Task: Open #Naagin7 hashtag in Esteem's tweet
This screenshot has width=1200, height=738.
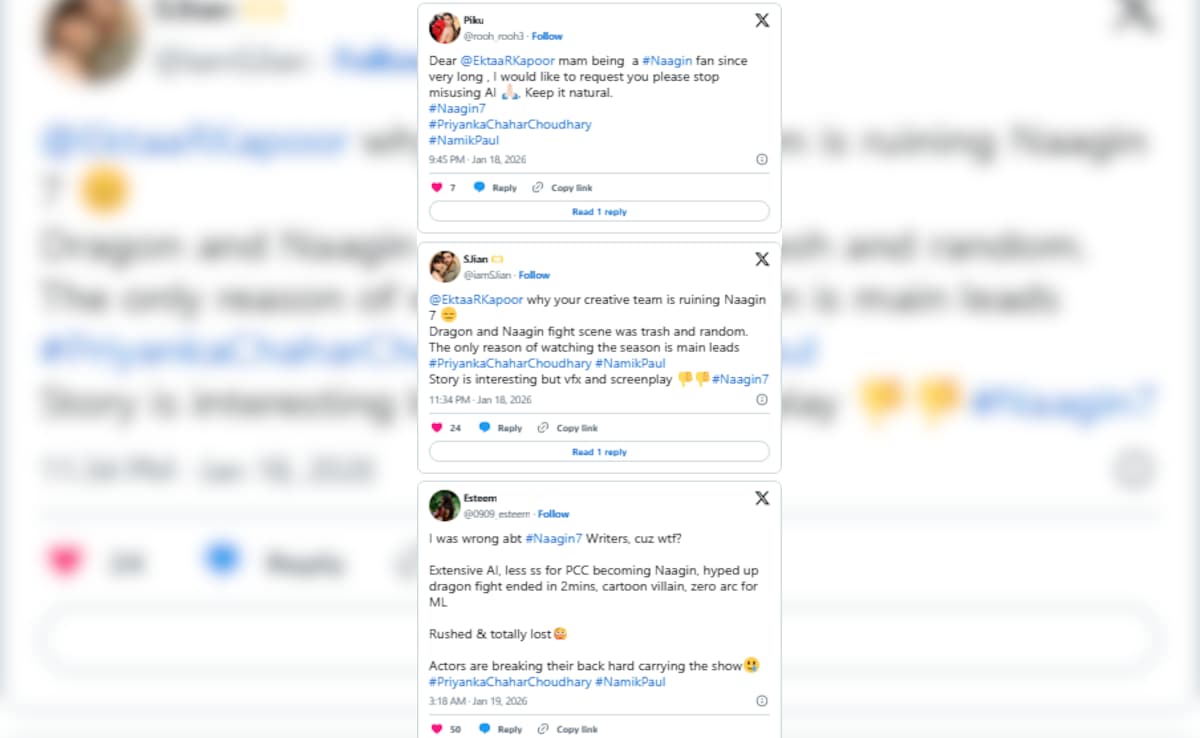Action: coord(553,539)
